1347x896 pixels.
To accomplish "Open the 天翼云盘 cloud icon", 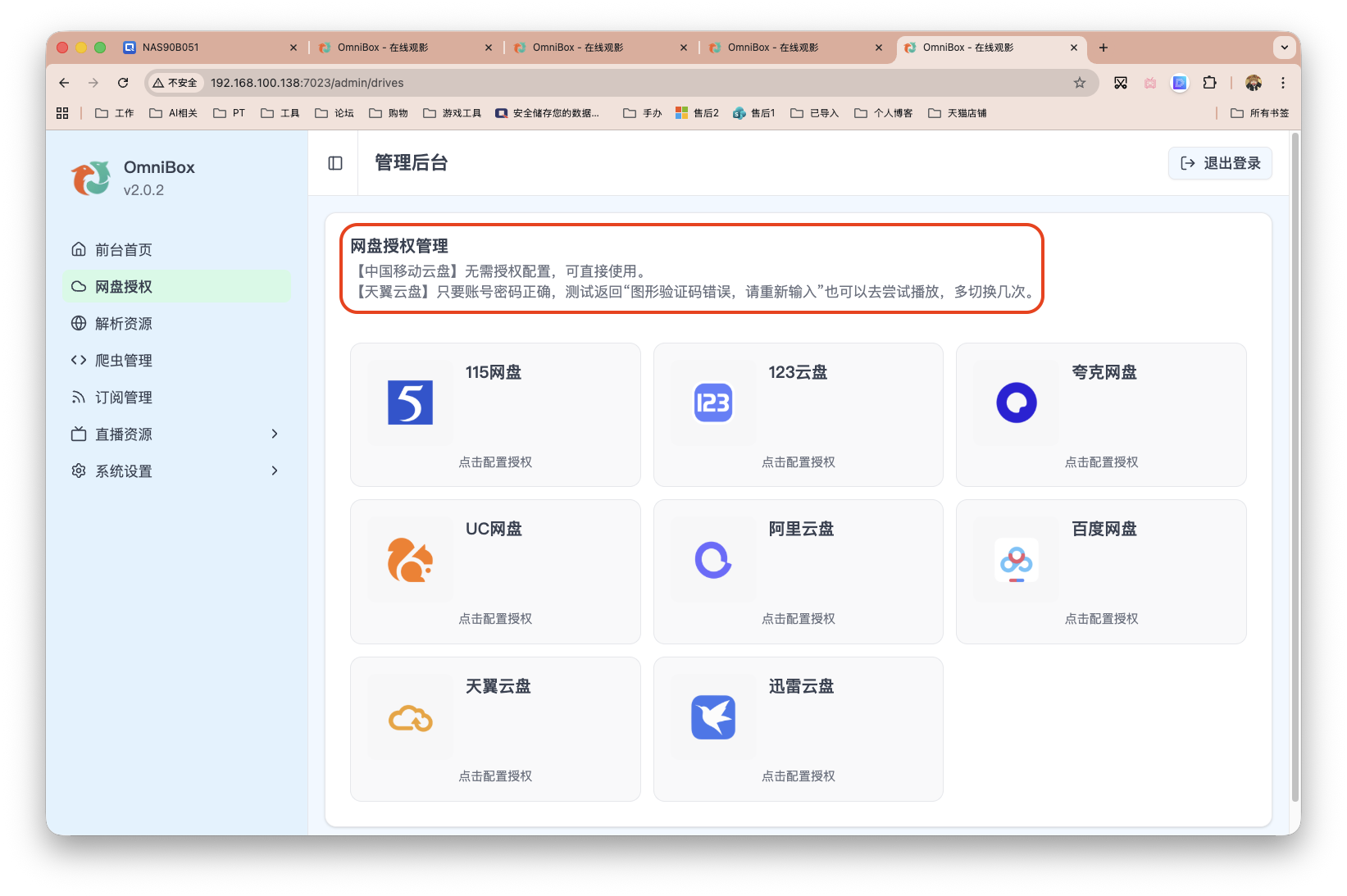I will [x=410, y=716].
